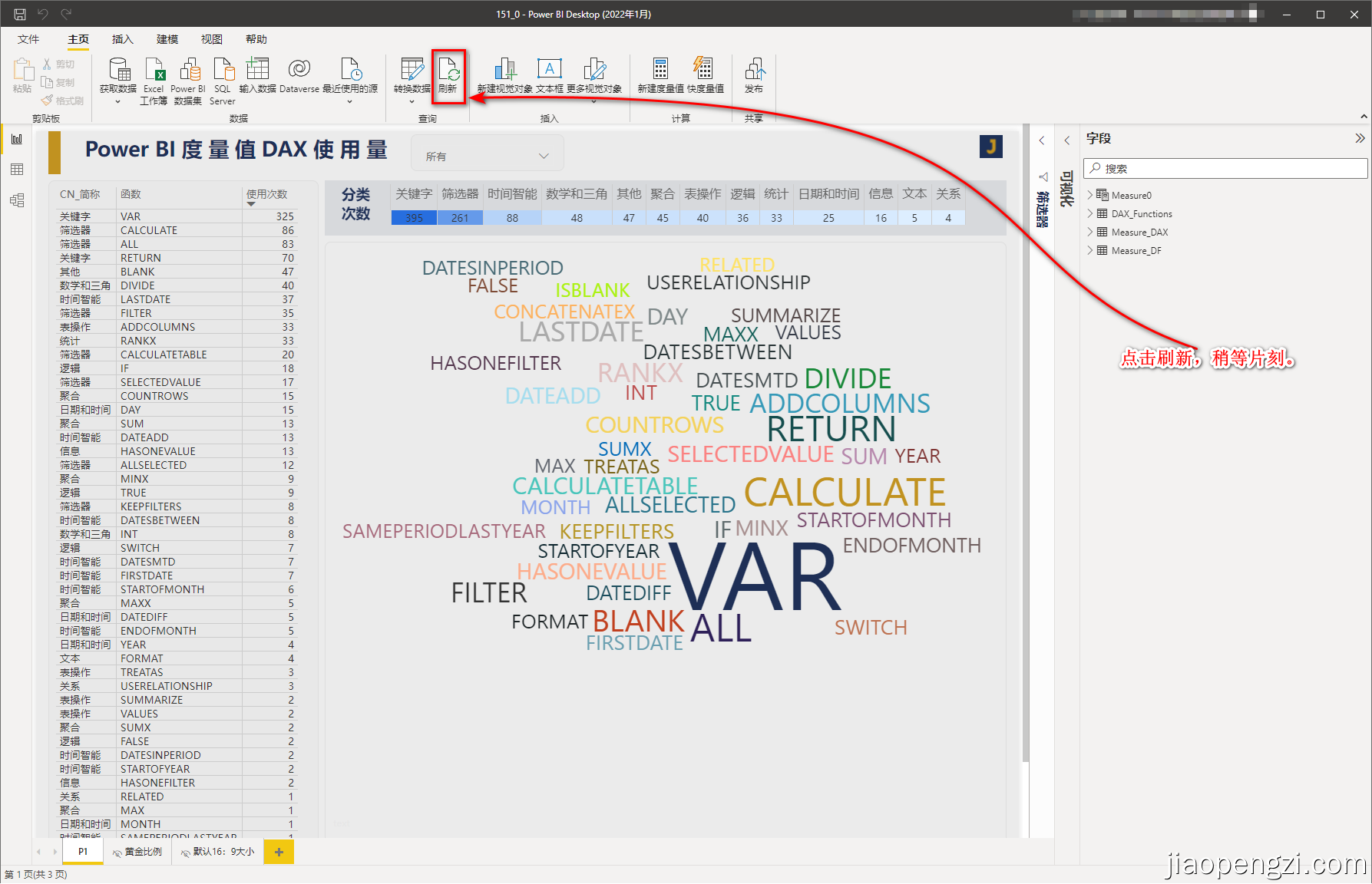Click the Save icon in title bar
The height and width of the screenshot is (884, 1372).
click(20, 14)
